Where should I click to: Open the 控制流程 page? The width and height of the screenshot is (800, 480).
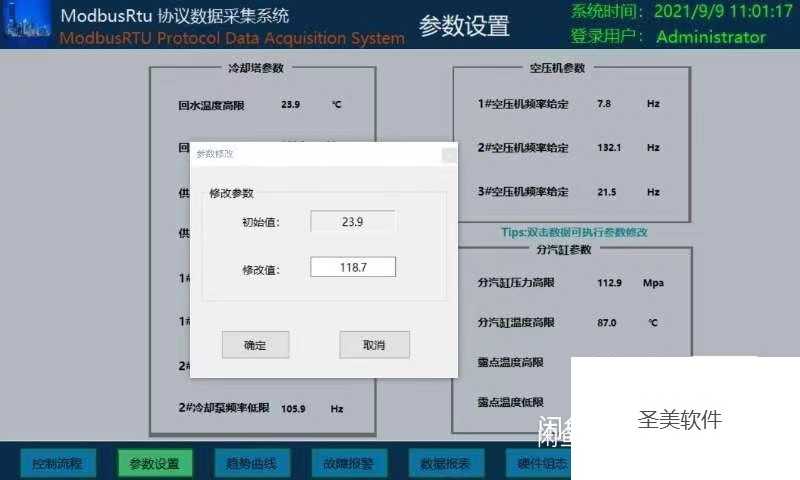(58, 463)
